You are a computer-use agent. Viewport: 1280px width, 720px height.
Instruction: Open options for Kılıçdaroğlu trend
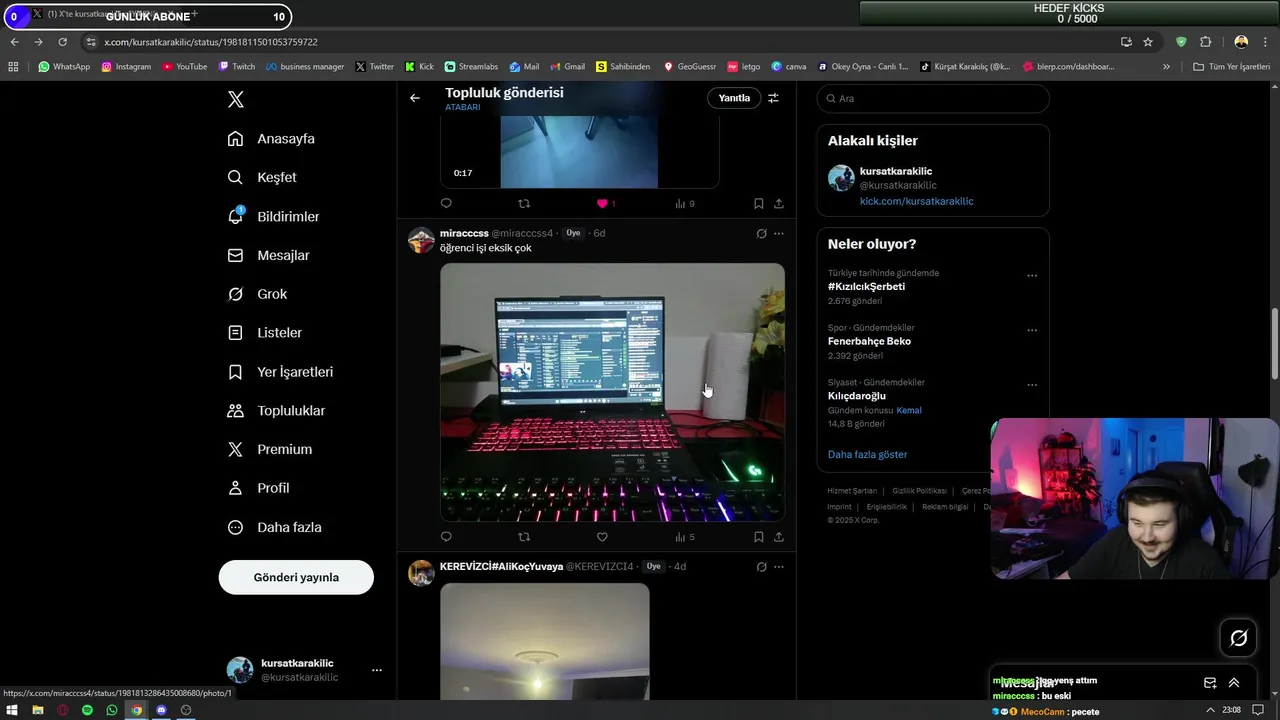coord(1032,385)
